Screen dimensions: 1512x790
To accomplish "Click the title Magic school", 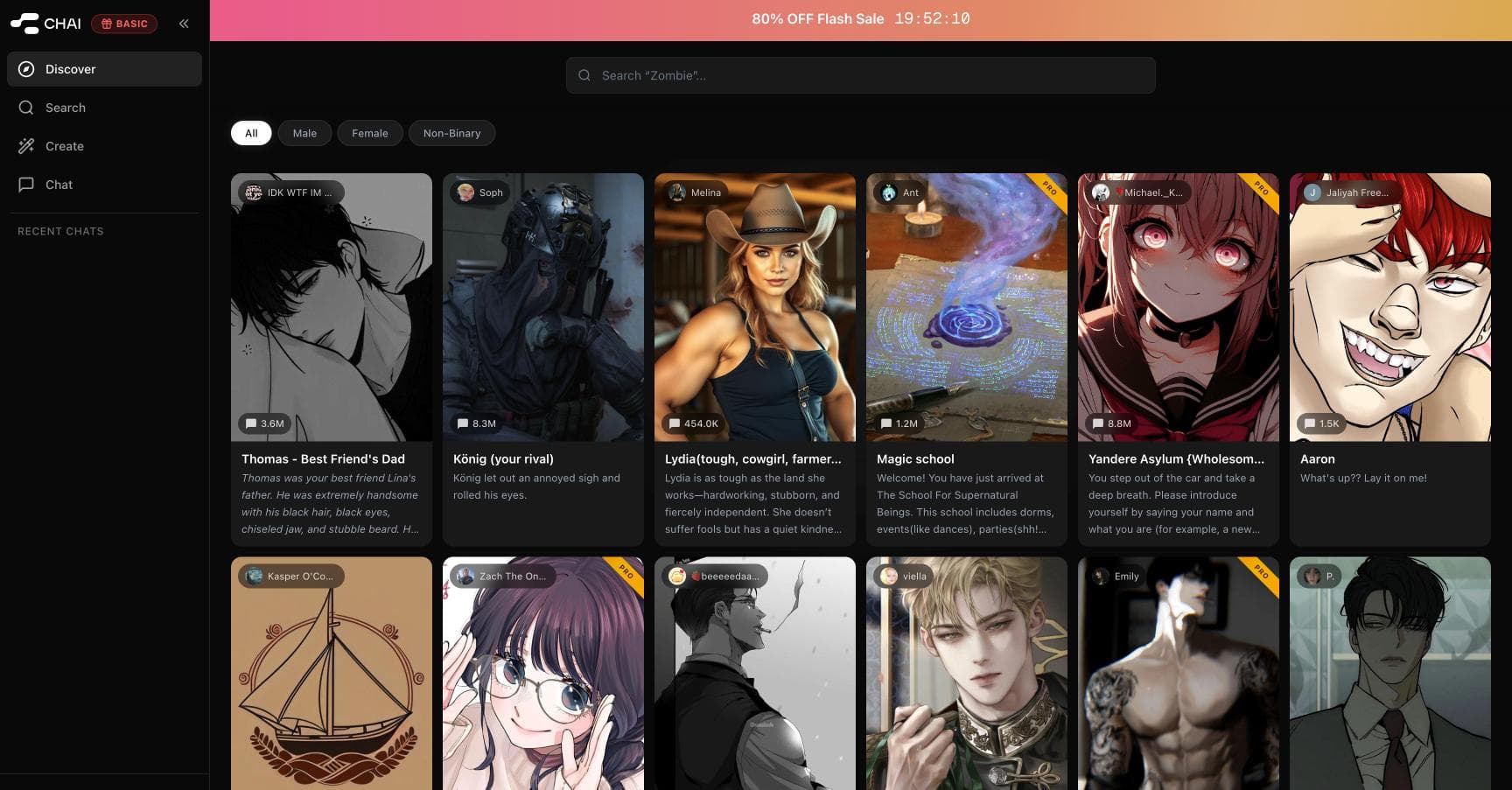I will 915,458.
